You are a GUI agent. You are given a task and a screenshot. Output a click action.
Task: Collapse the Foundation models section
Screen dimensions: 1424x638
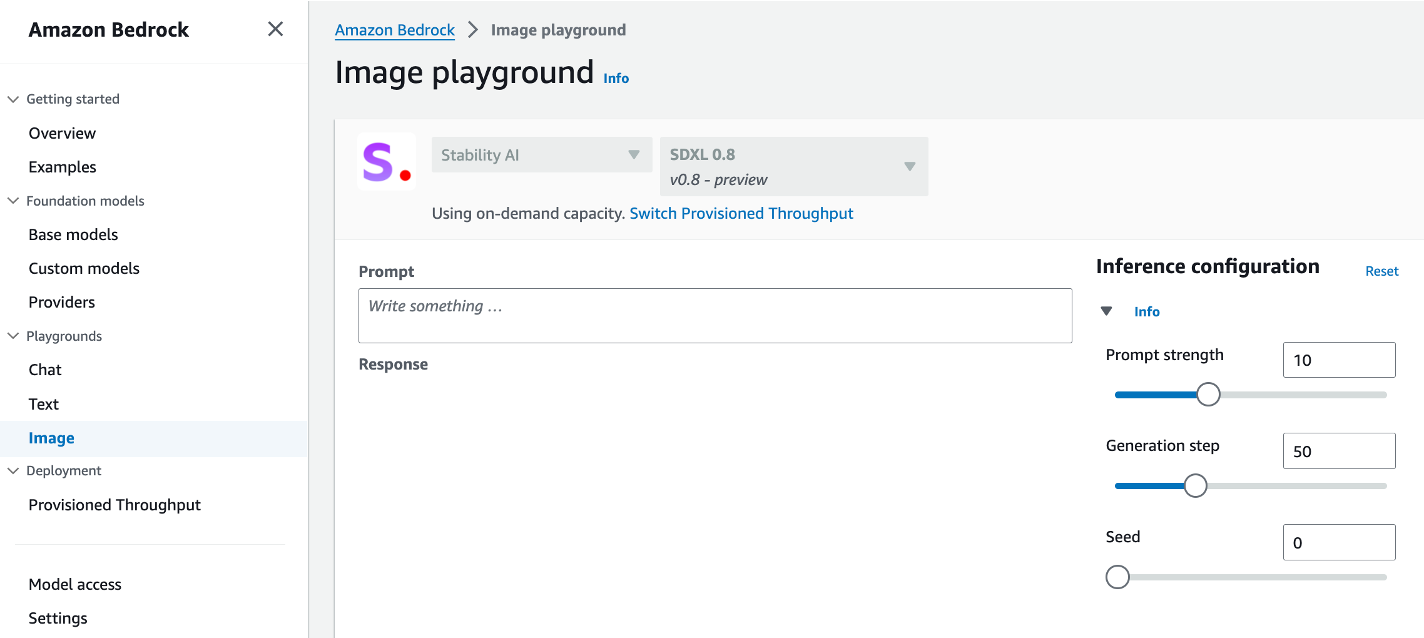pyautogui.click(x=14, y=201)
